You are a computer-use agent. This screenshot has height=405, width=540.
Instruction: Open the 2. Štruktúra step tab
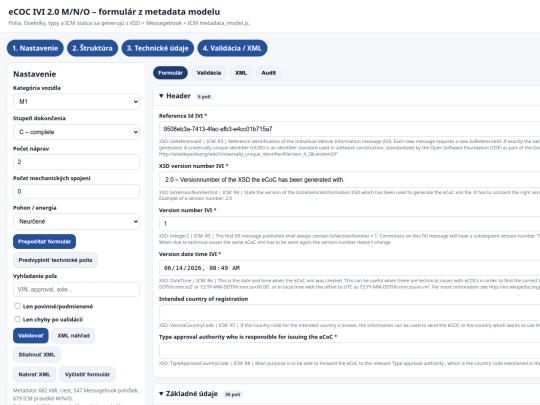coord(92,48)
